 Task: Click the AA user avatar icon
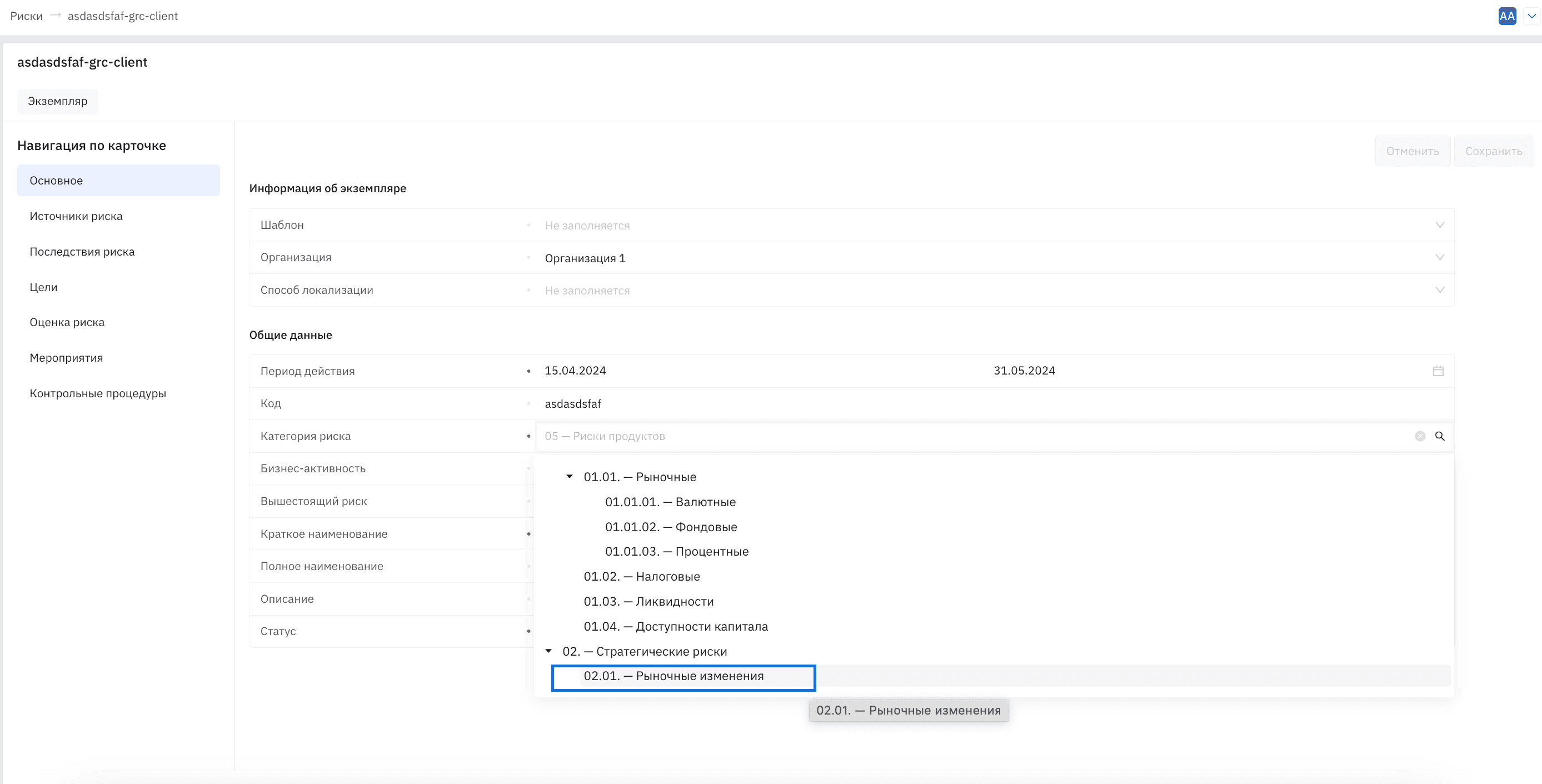coord(1506,16)
